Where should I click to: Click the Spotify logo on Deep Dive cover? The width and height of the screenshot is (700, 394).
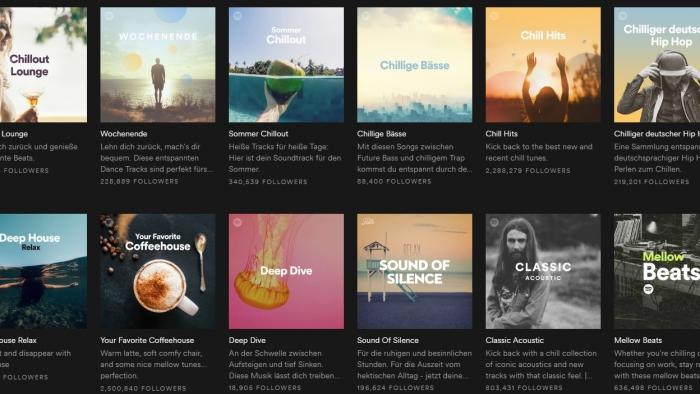click(x=237, y=222)
